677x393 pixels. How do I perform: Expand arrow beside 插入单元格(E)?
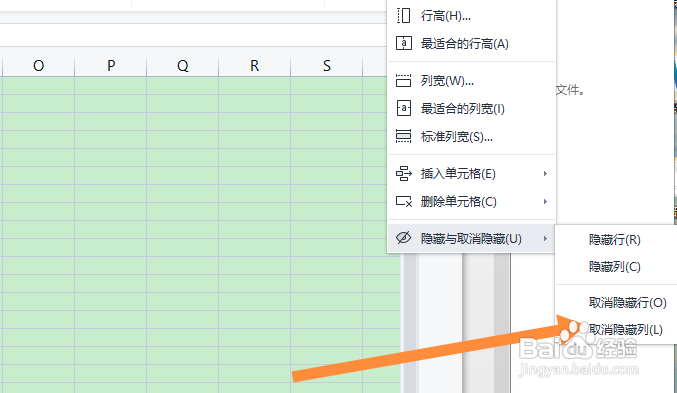(545, 174)
